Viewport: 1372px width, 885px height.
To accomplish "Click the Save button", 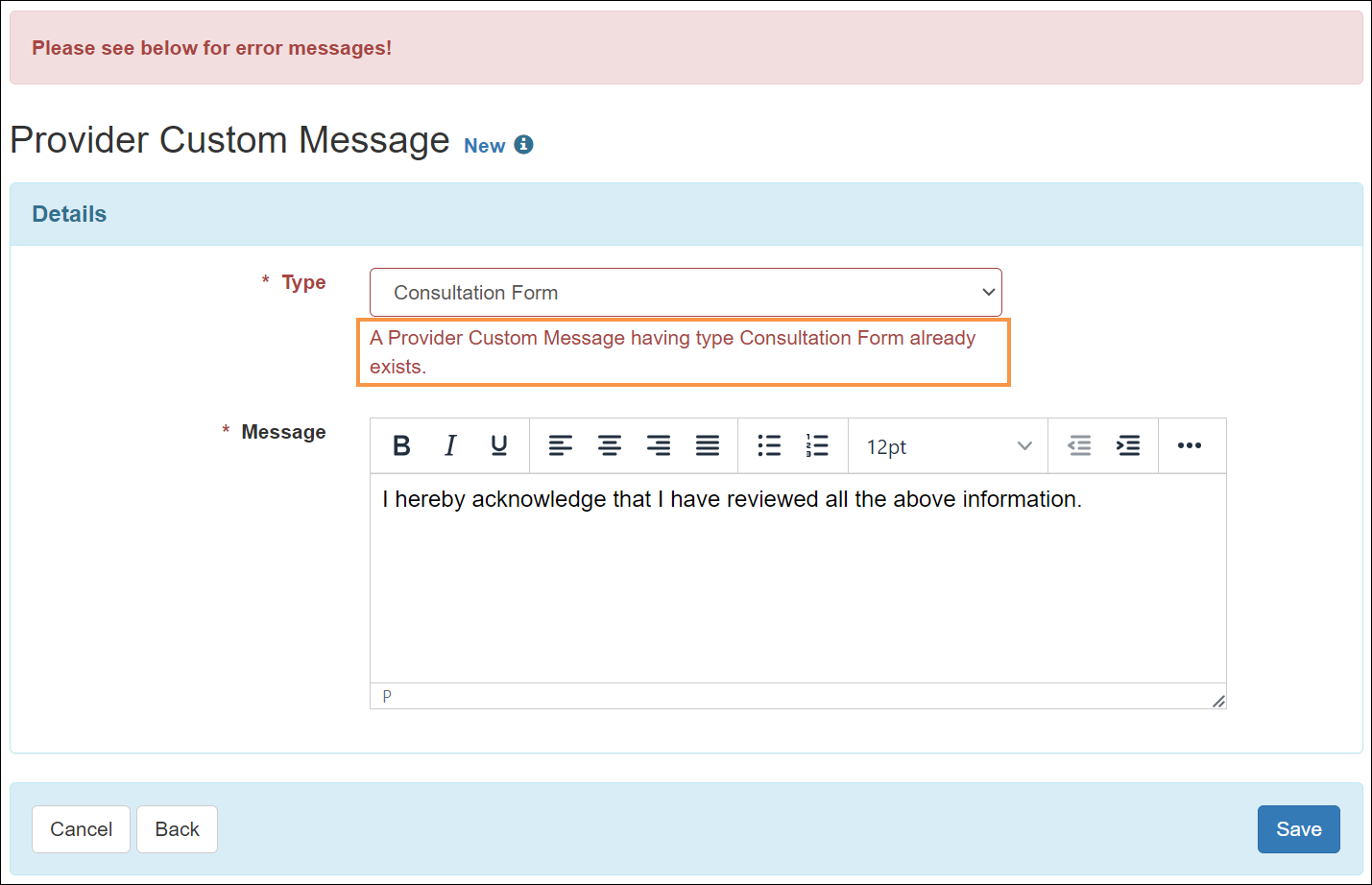I will (1298, 829).
